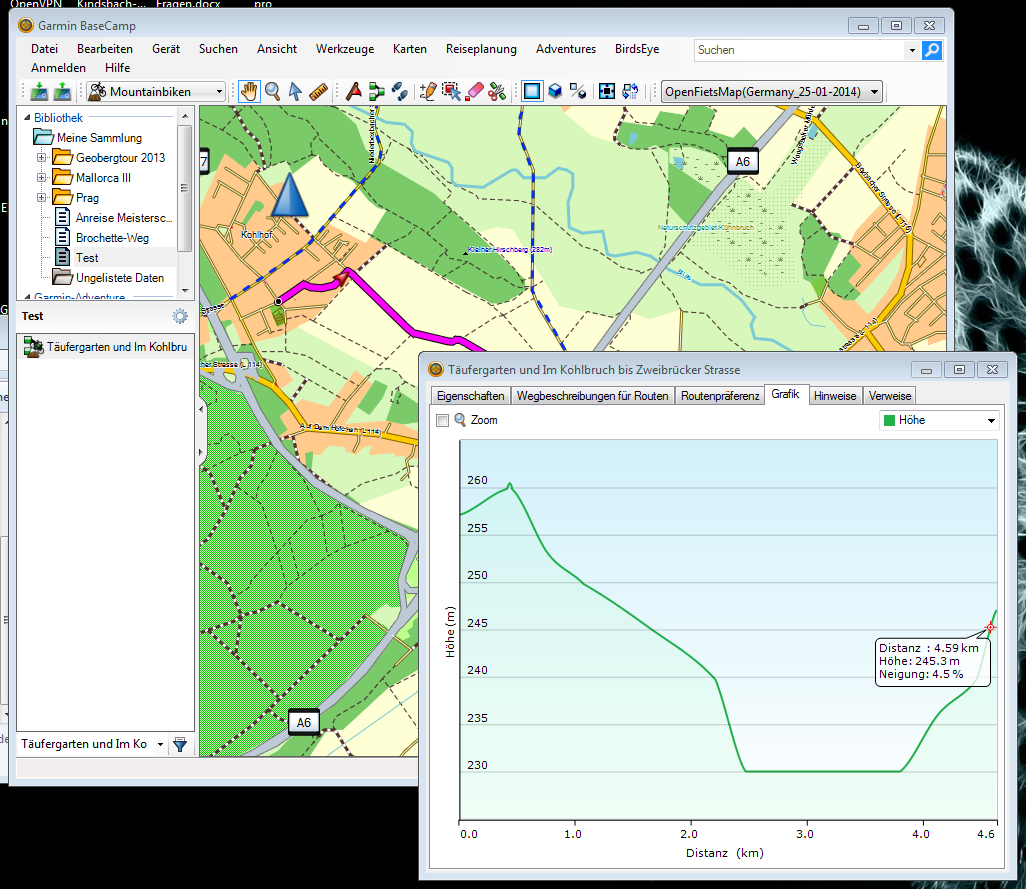Open the Hilfe menu
Image resolution: width=1026 pixels, height=889 pixels.
(118, 68)
